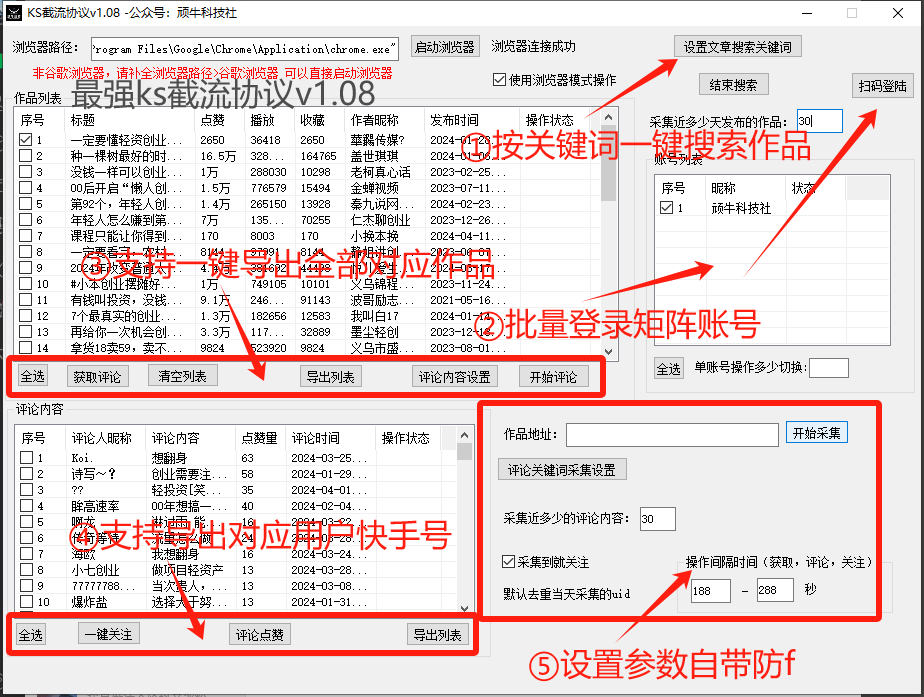Click the KS app icon in title bar

(15, 13)
